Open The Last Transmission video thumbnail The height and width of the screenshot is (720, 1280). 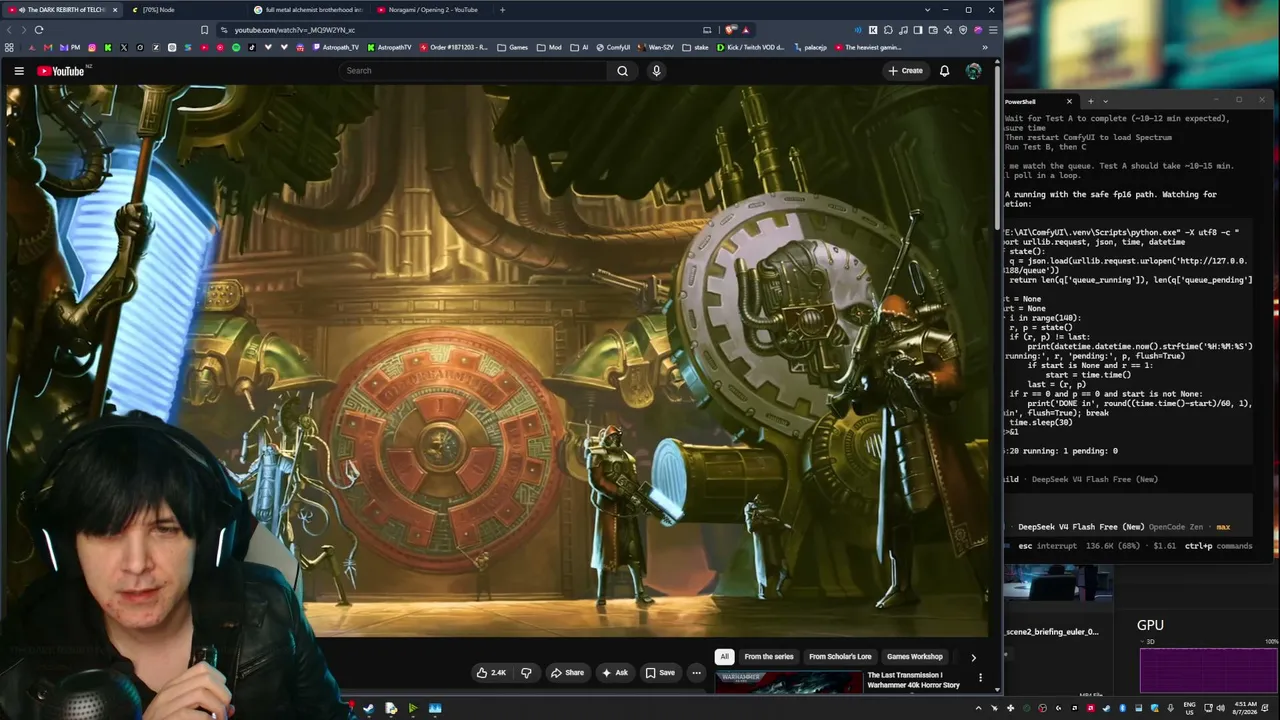(788, 682)
